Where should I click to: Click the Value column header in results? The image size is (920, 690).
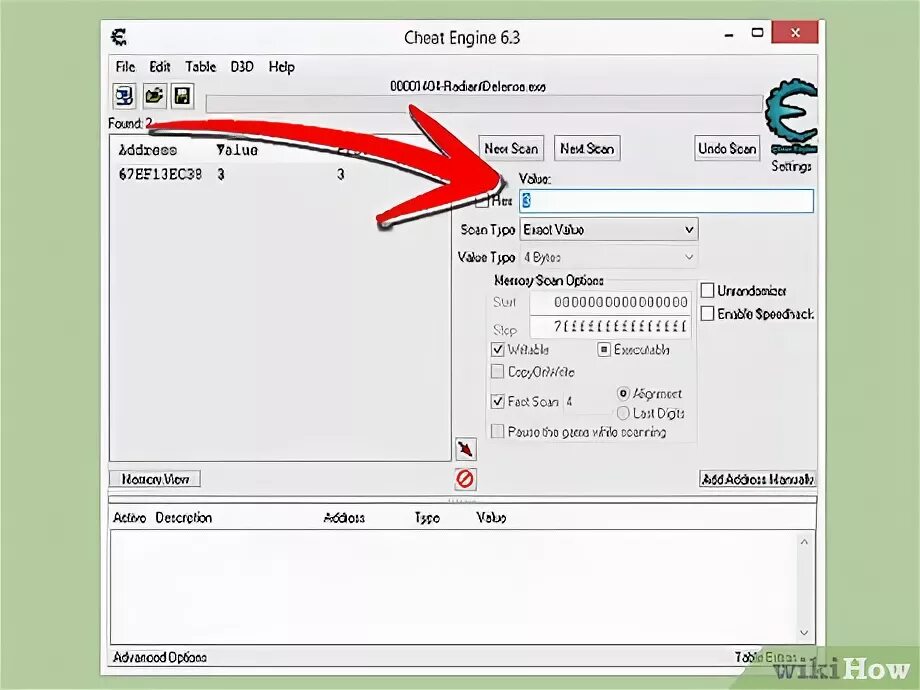(x=236, y=150)
